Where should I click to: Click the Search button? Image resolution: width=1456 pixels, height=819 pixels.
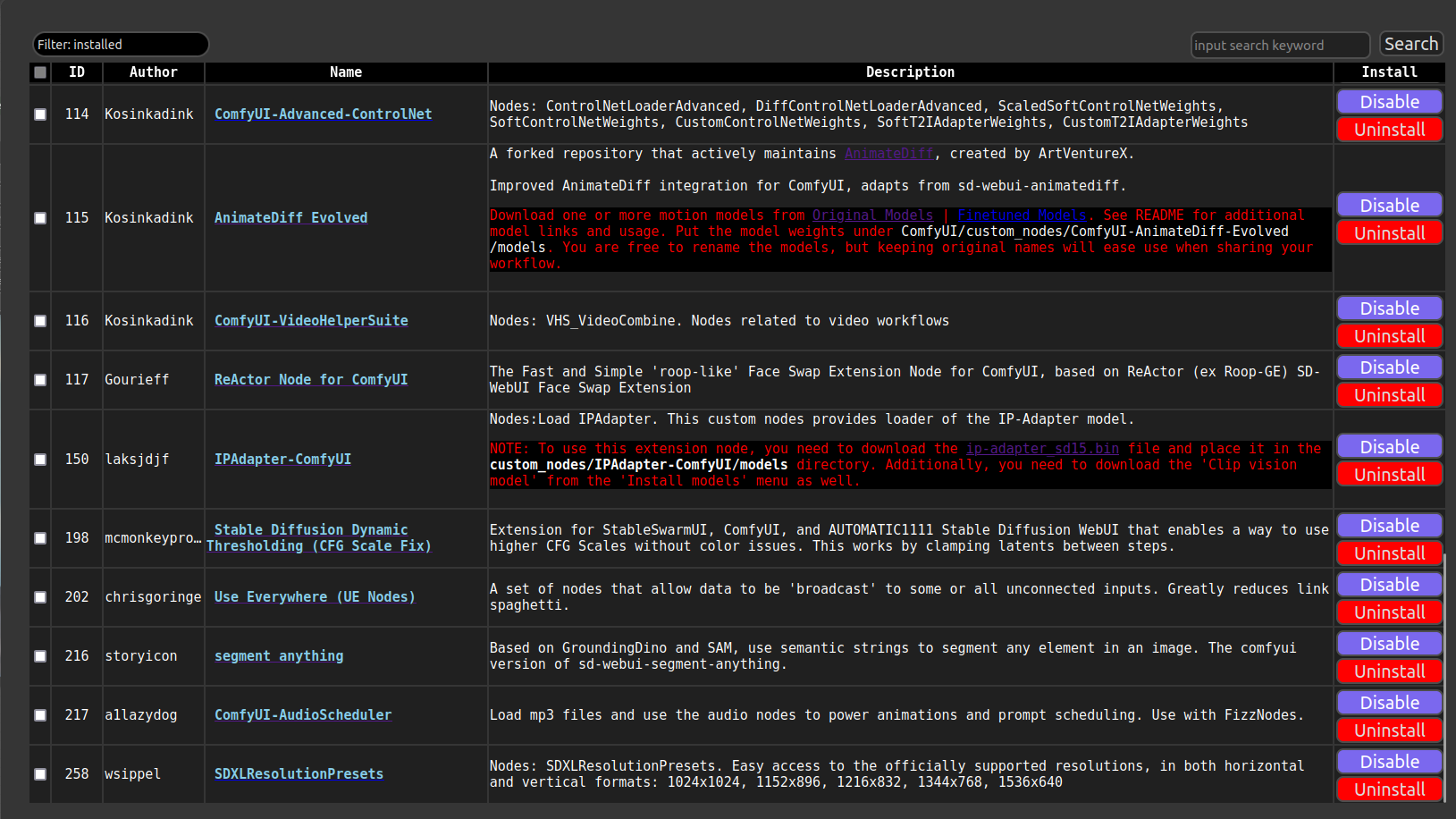click(1411, 44)
